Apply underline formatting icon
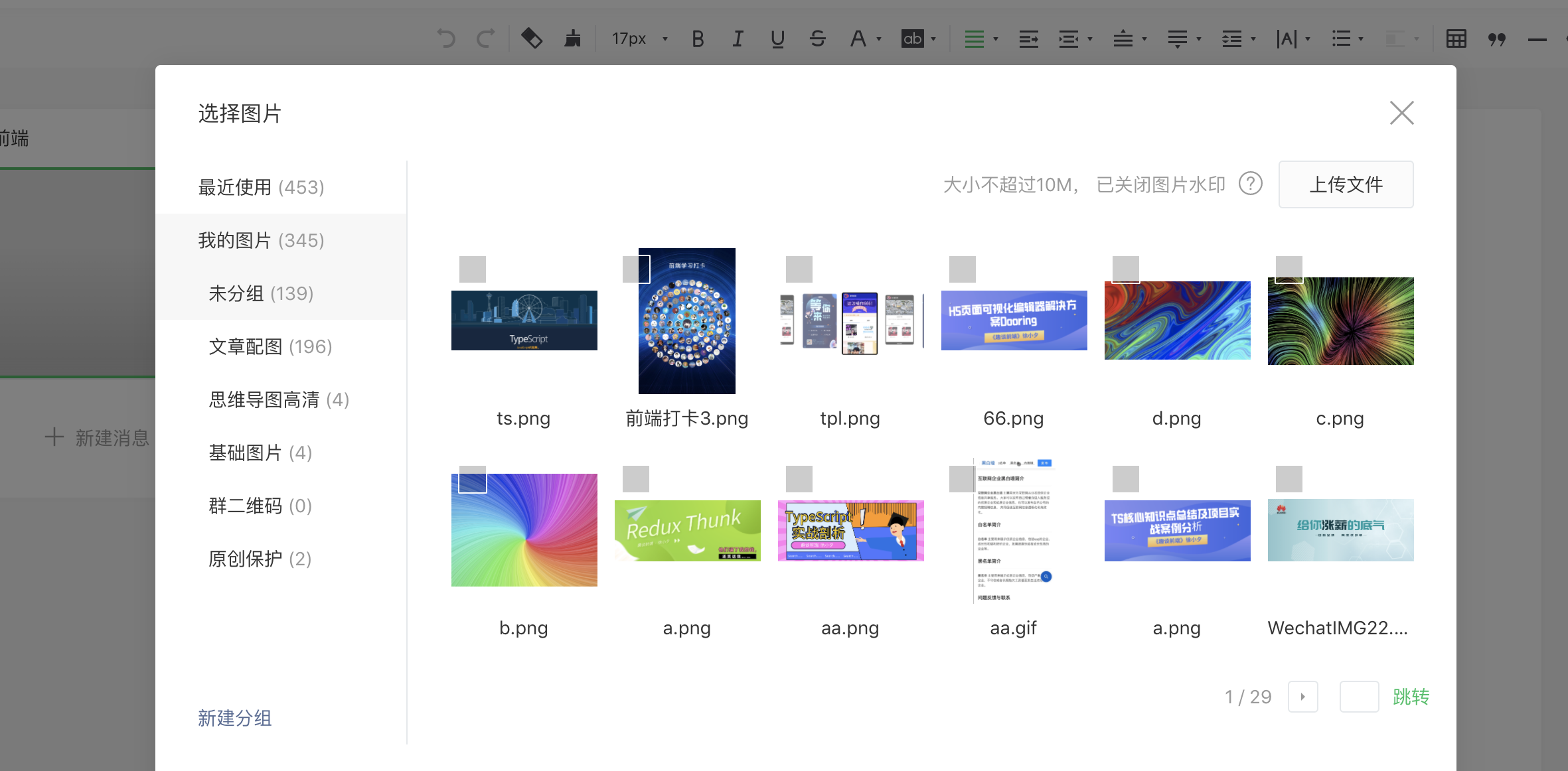 pyautogui.click(x=777, y=38)
